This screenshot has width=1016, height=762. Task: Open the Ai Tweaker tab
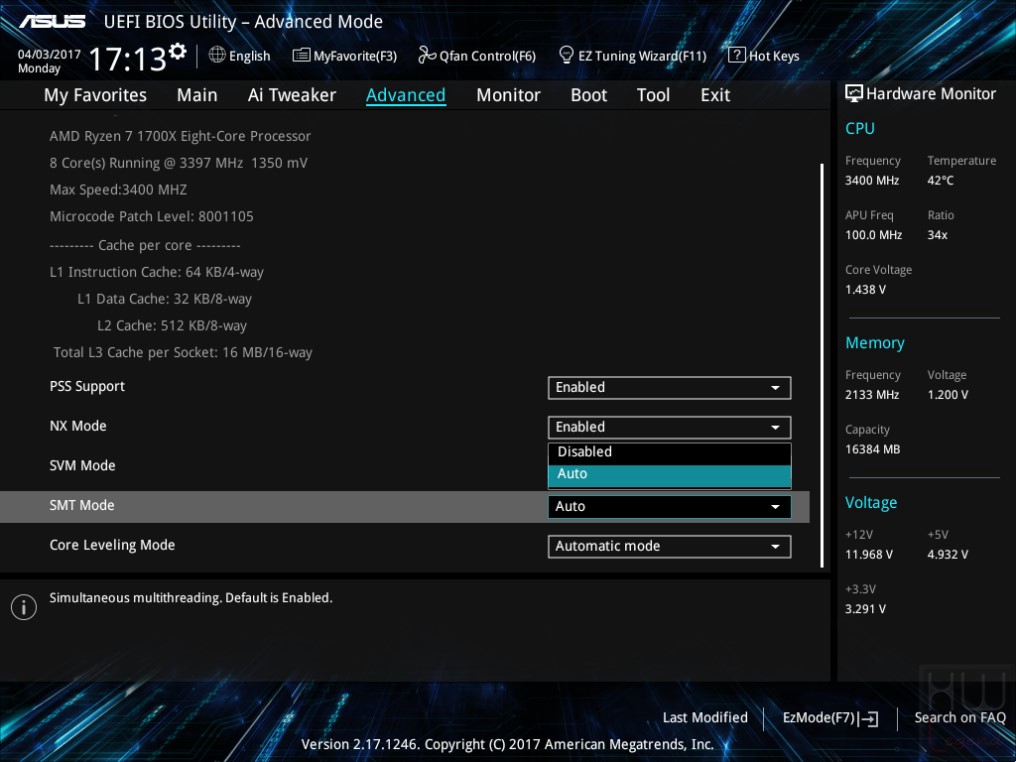(x=292, y=95)
